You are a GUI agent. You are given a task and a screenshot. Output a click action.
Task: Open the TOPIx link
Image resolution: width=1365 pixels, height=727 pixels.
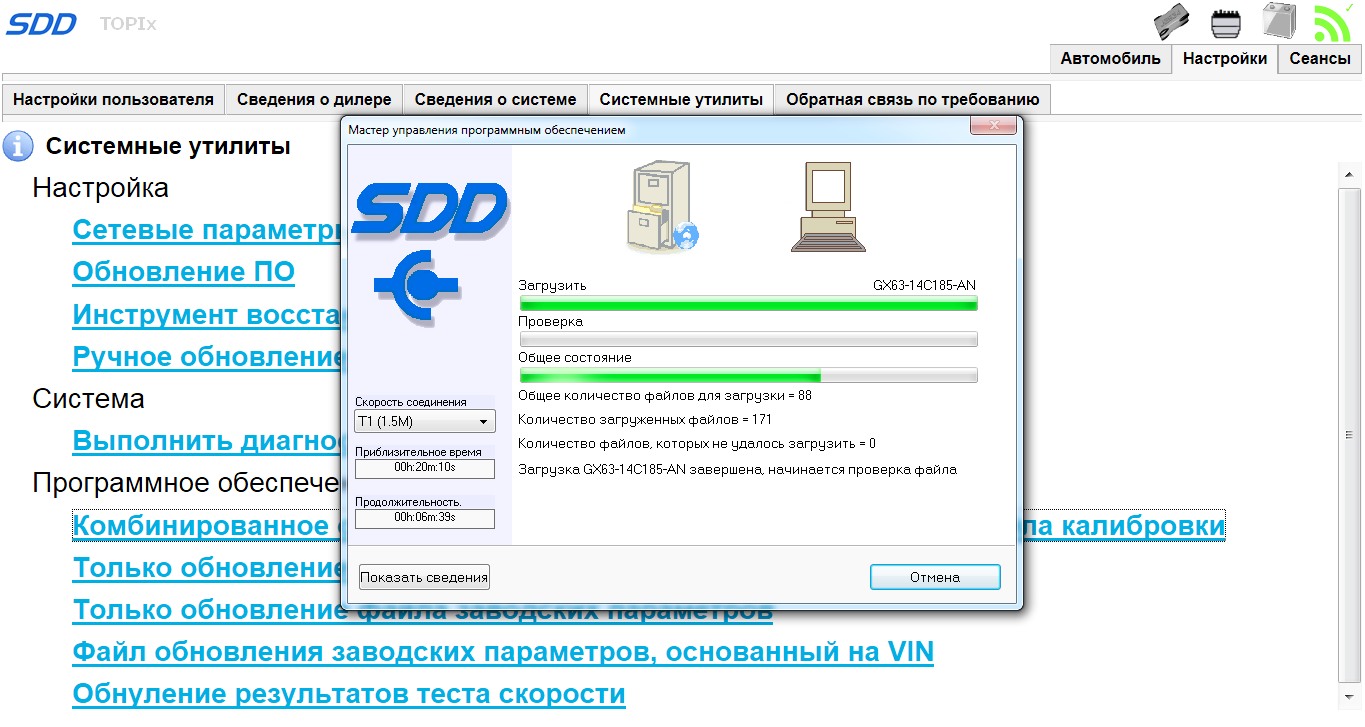click(x=128, y=23)
